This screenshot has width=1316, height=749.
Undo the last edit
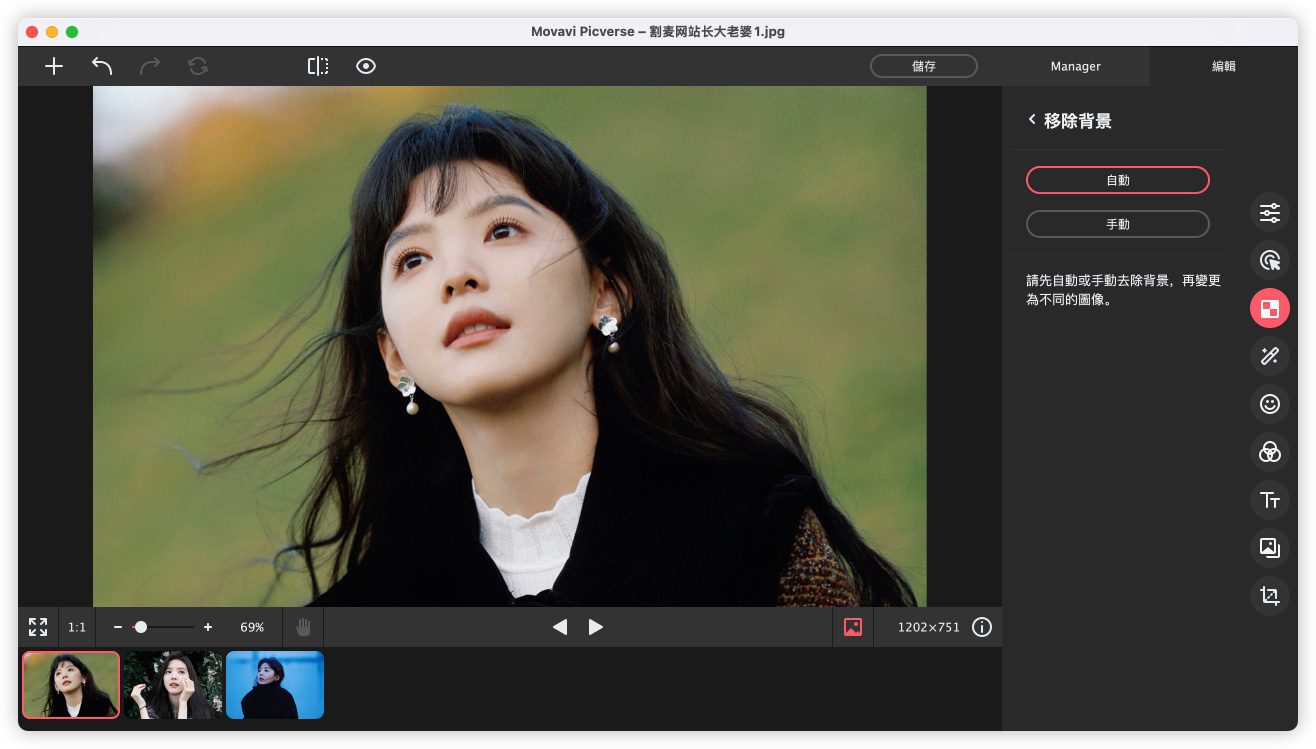pos(102,66)
